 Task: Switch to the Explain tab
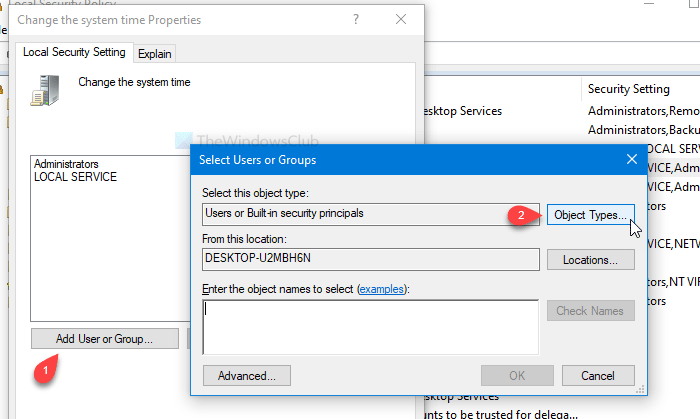click(154, 54)
